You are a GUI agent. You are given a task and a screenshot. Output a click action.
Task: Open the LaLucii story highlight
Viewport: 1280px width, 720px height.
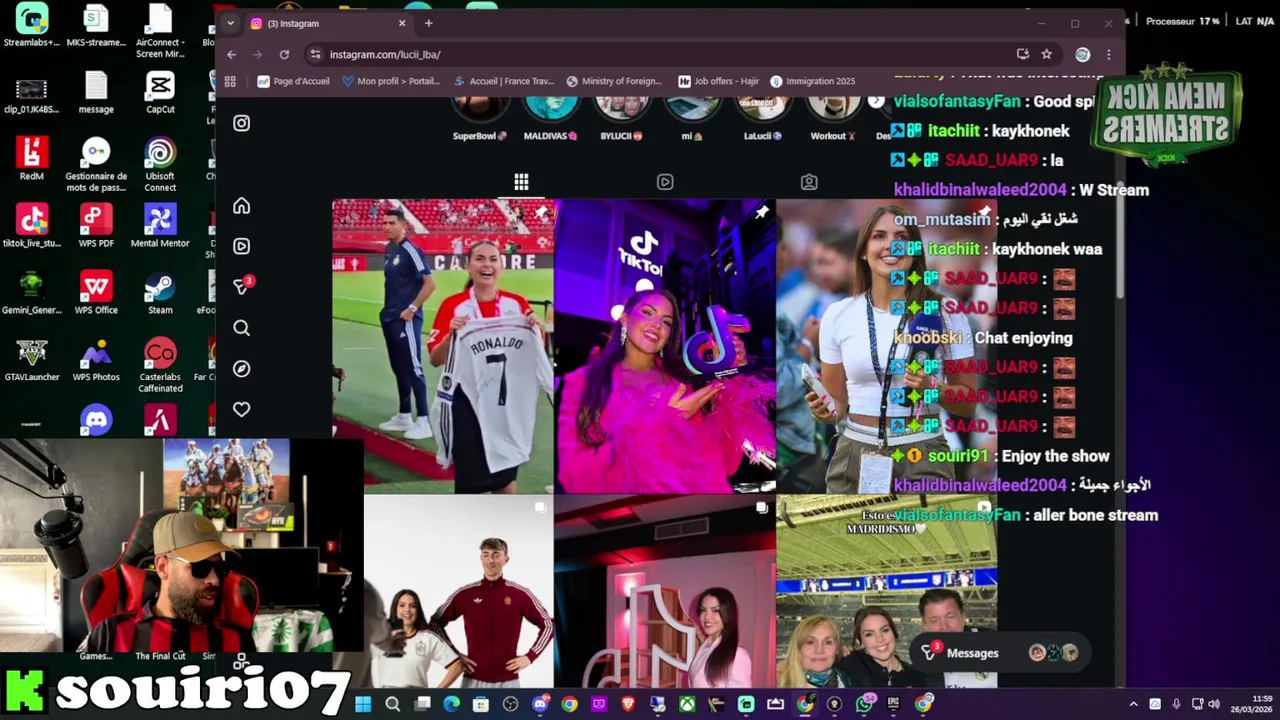(x=763, y=119)
